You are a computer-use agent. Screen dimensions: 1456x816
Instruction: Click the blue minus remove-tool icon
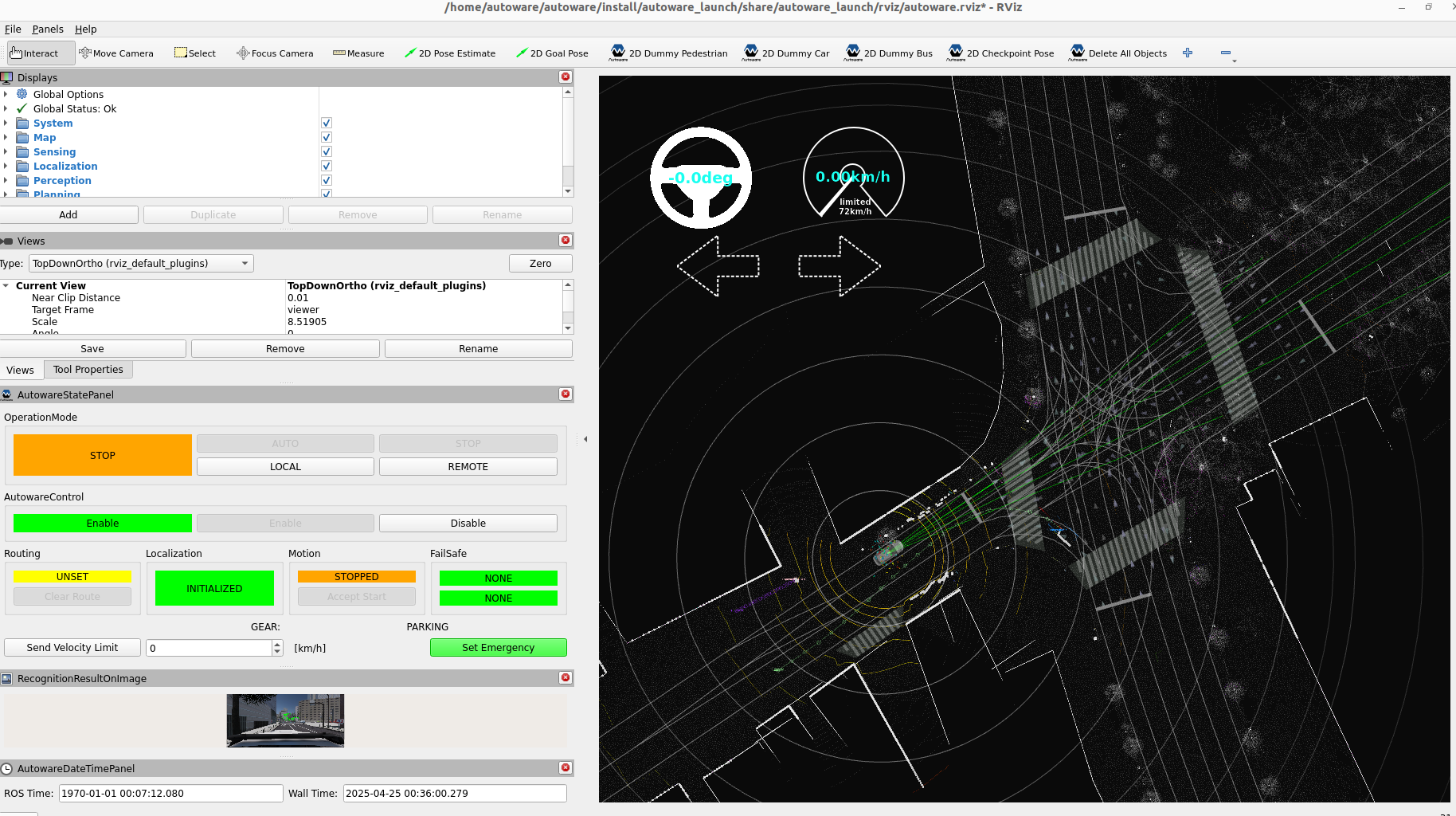point(1226,53)
